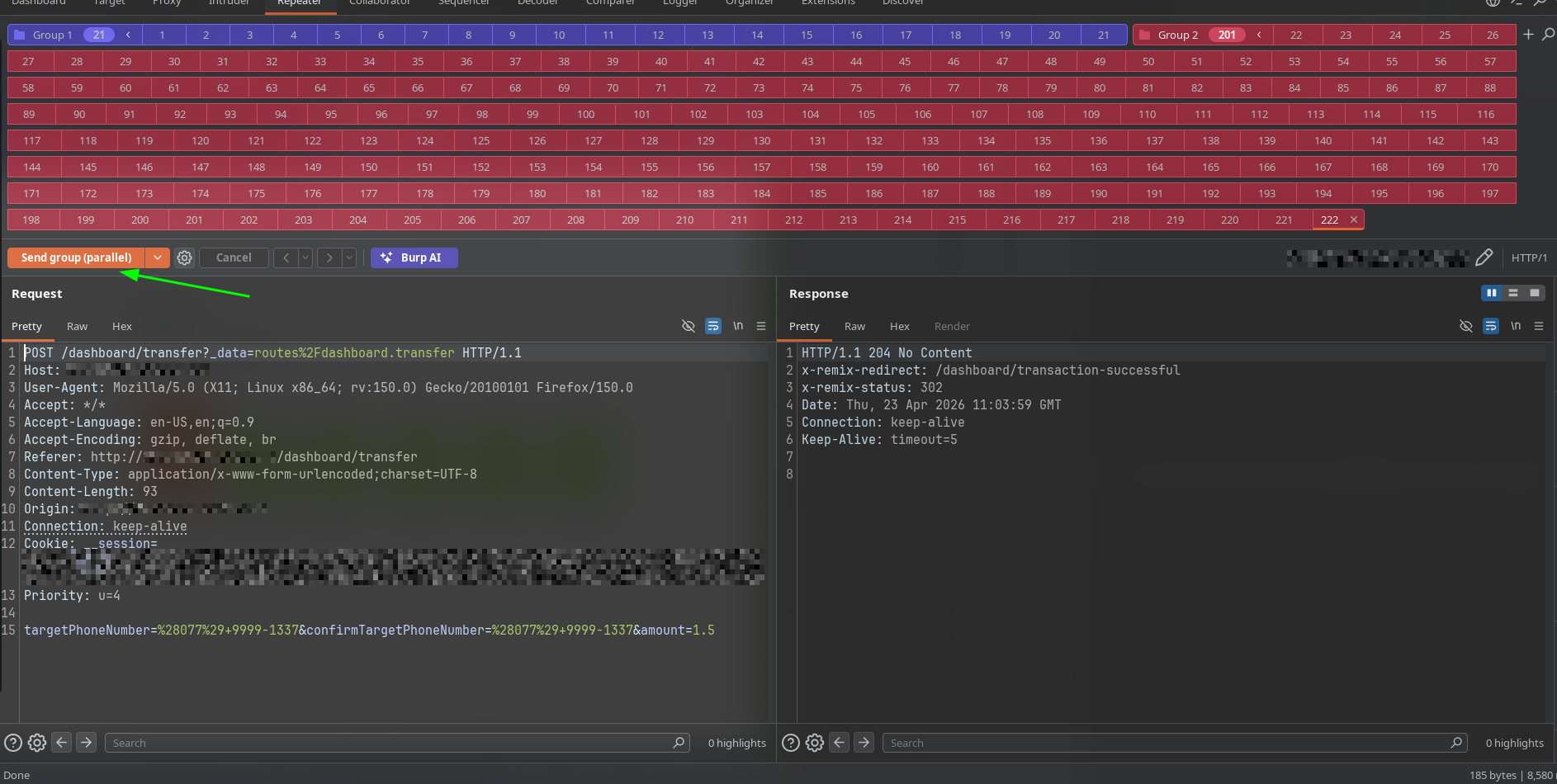Open response panel hamburger menu
The height and width of the screenshot is (784, 1557).
tap(1539, 326)
